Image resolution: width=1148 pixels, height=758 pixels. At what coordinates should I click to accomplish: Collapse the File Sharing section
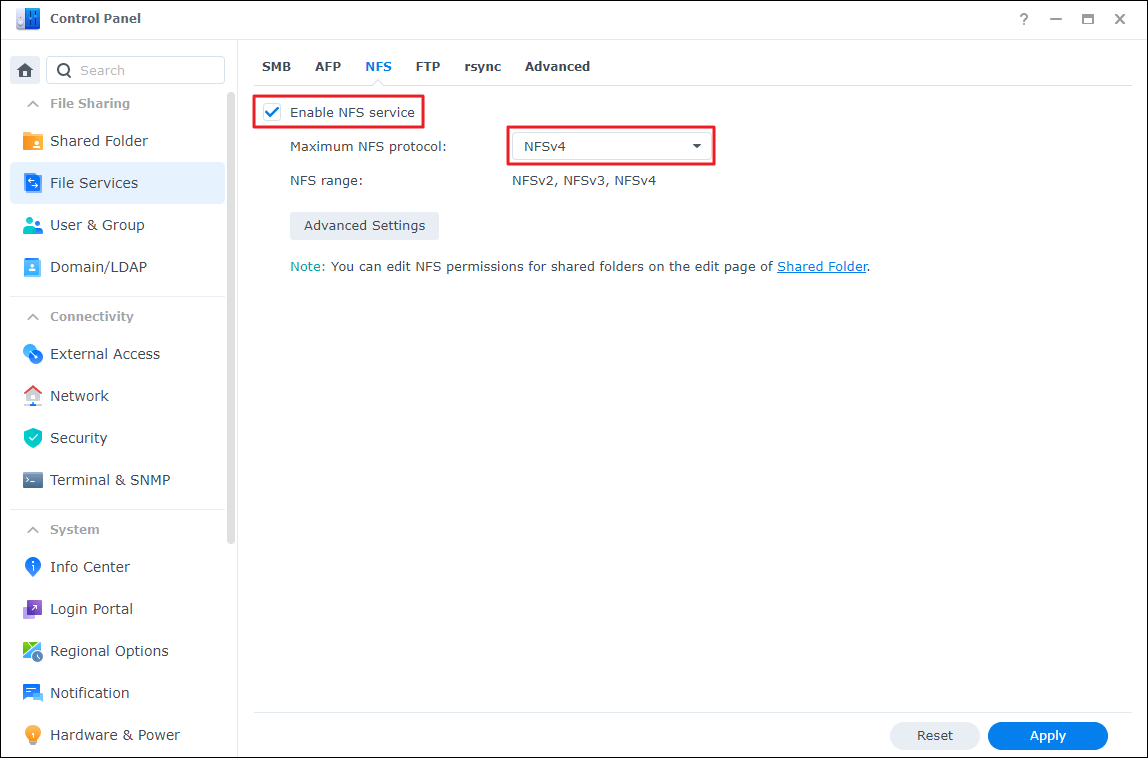pos(31,103)
